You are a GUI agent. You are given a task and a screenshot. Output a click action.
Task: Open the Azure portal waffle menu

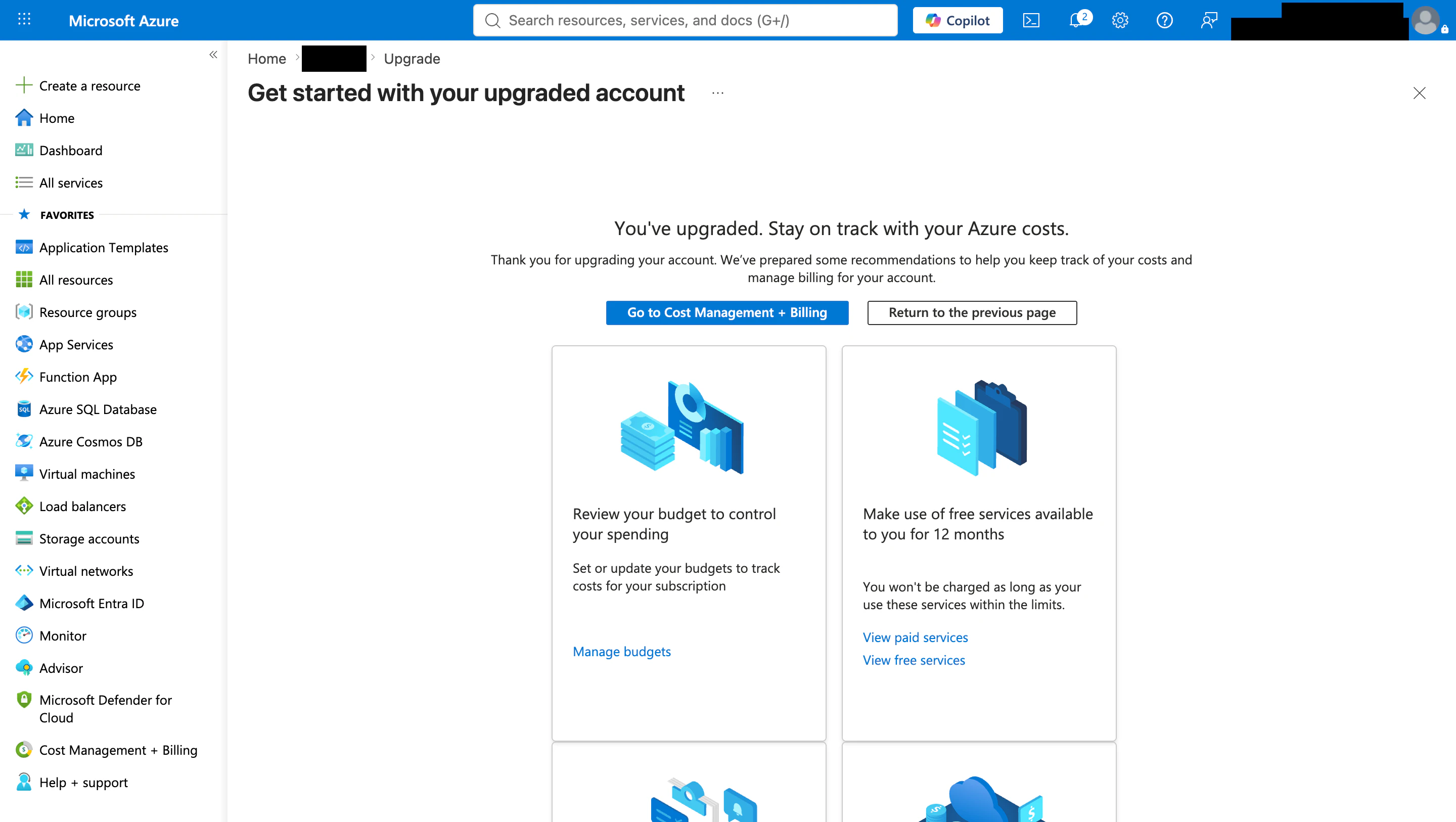pyautogui.click(x=24, y=20)
